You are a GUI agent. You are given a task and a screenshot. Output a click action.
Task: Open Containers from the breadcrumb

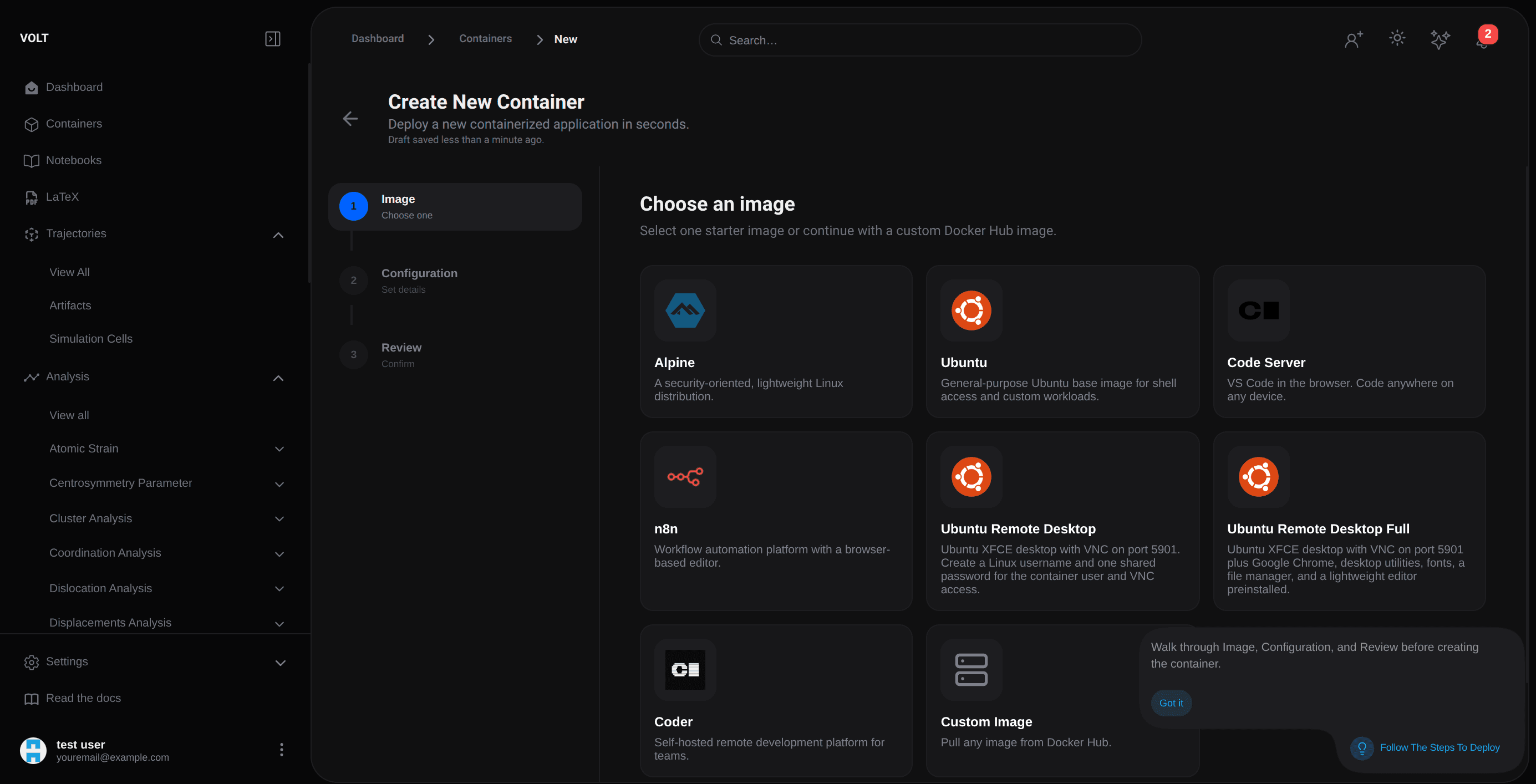(485, 38)
